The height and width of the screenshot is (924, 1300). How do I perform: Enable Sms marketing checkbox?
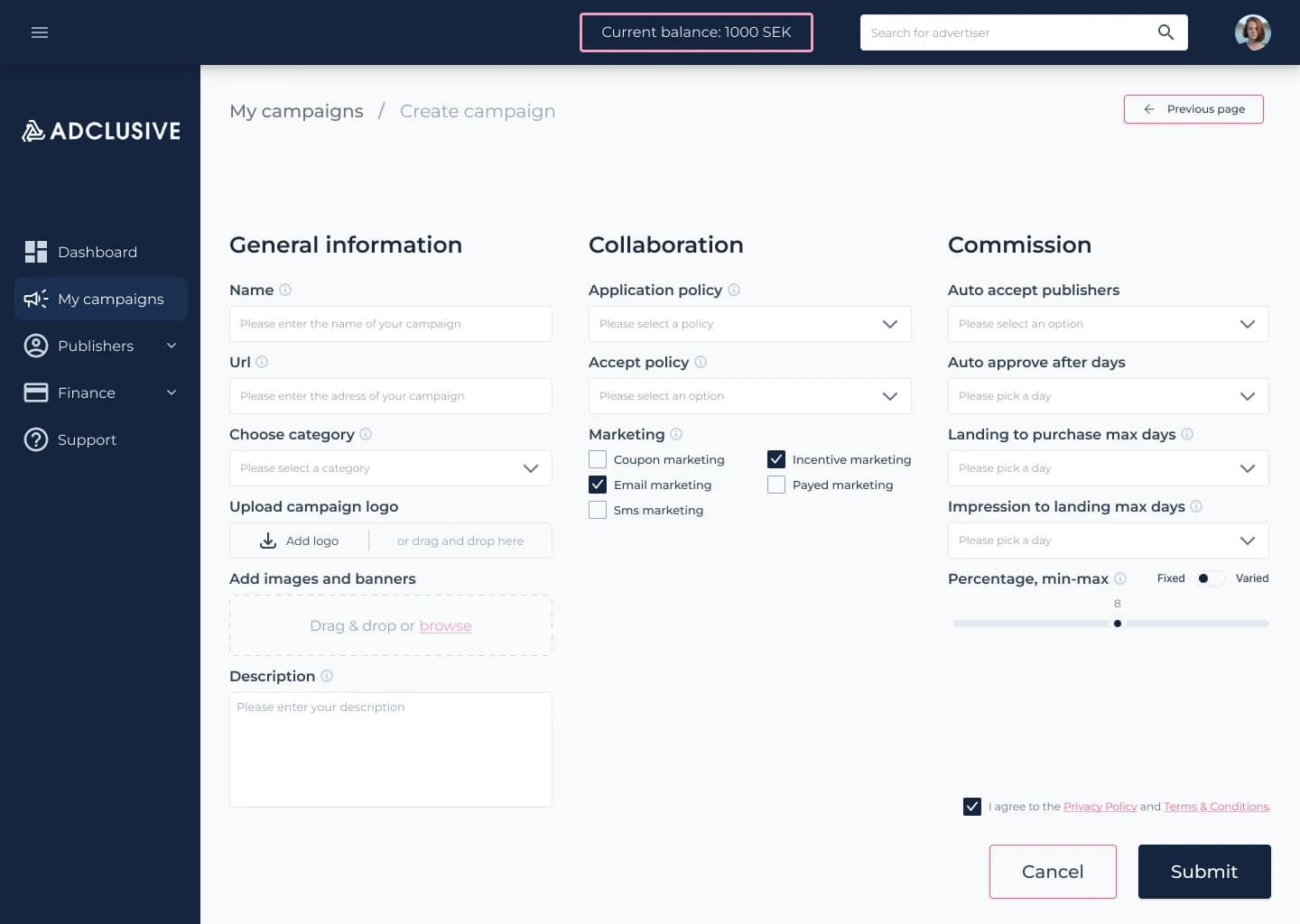click(x=598, y=510)
